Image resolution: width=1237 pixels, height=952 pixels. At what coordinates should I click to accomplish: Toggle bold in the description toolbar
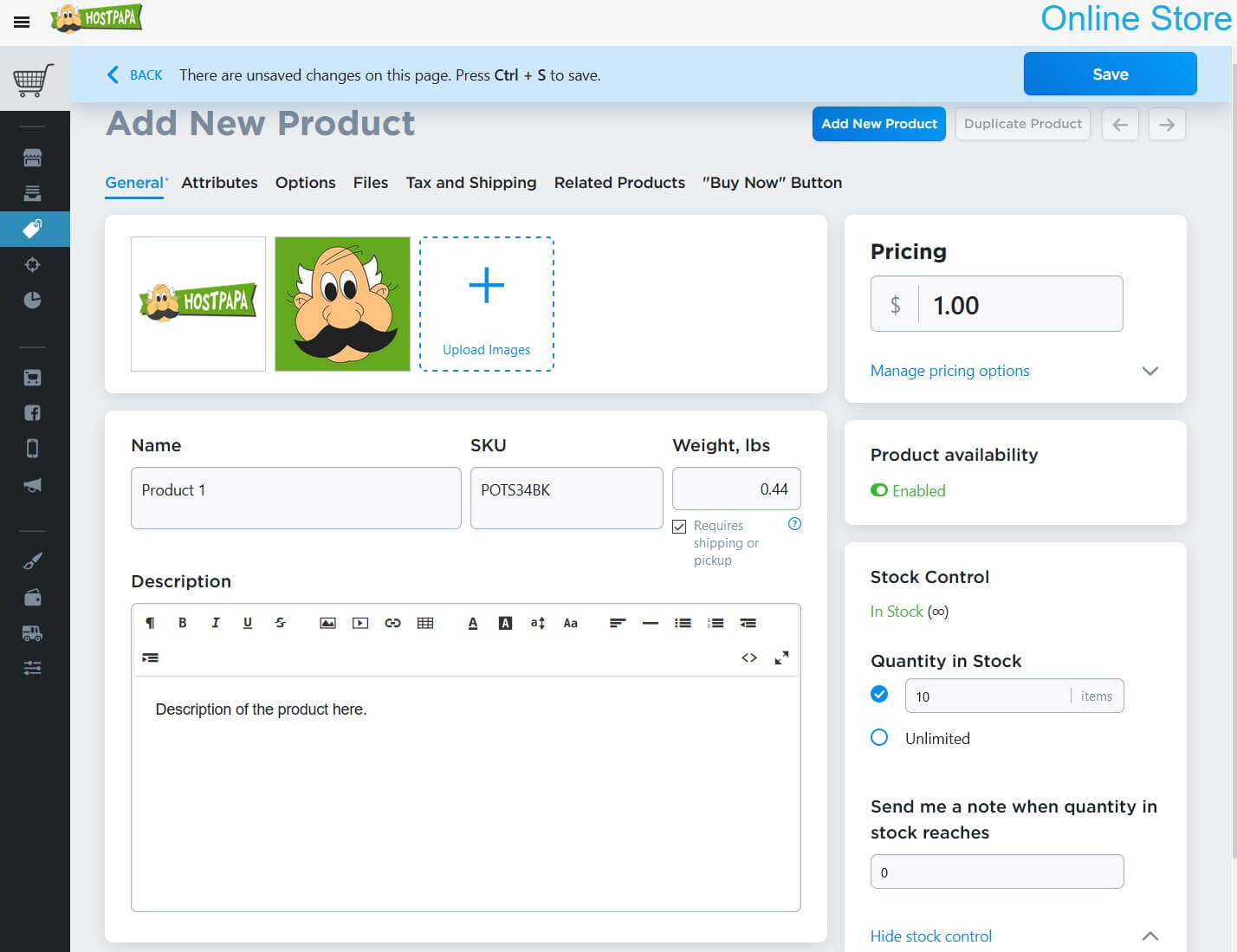pyautogui.click(x=183, y=623)
